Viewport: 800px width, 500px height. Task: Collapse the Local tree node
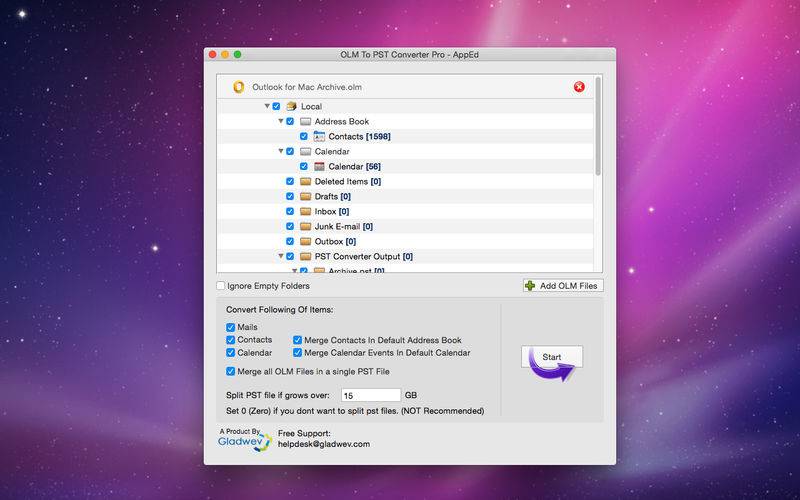coord(267,106)
